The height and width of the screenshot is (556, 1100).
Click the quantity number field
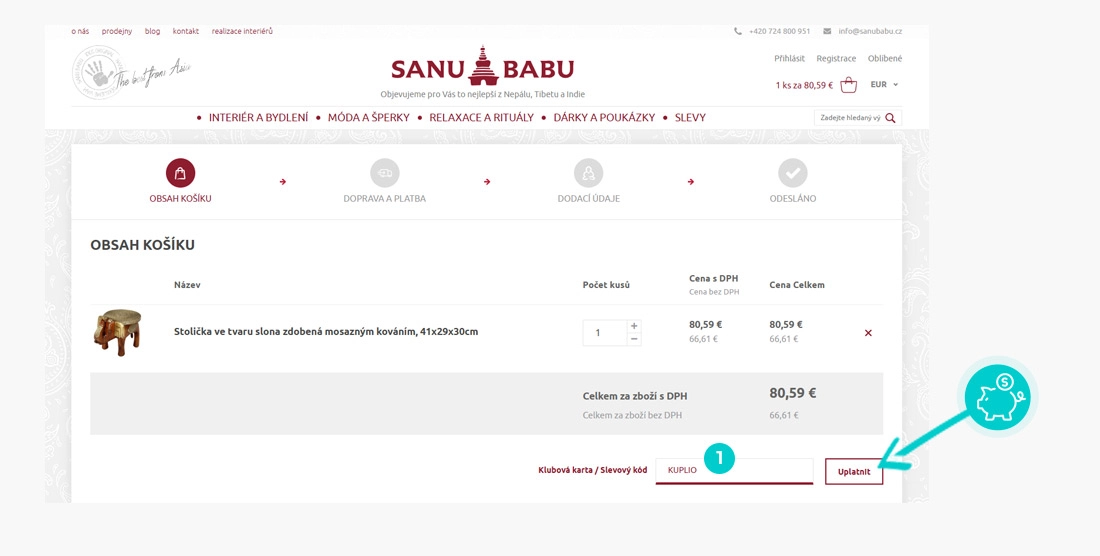point(604,333)
